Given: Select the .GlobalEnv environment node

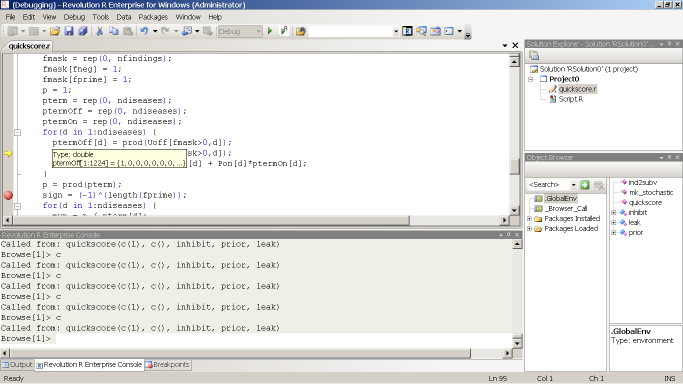Looking at the screenshot, I should pos(561,199).
